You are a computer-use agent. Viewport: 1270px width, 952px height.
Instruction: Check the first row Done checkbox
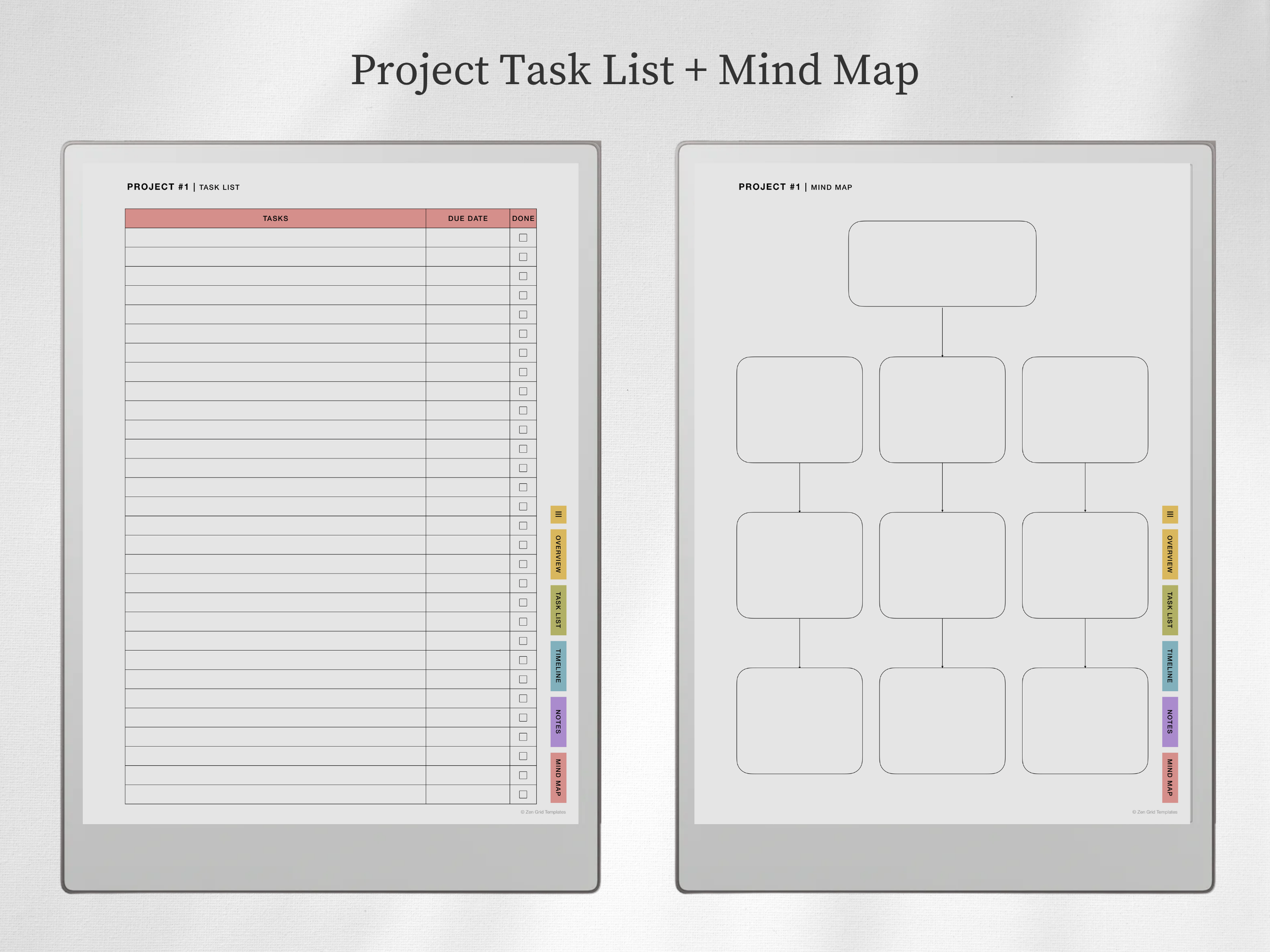523,238
